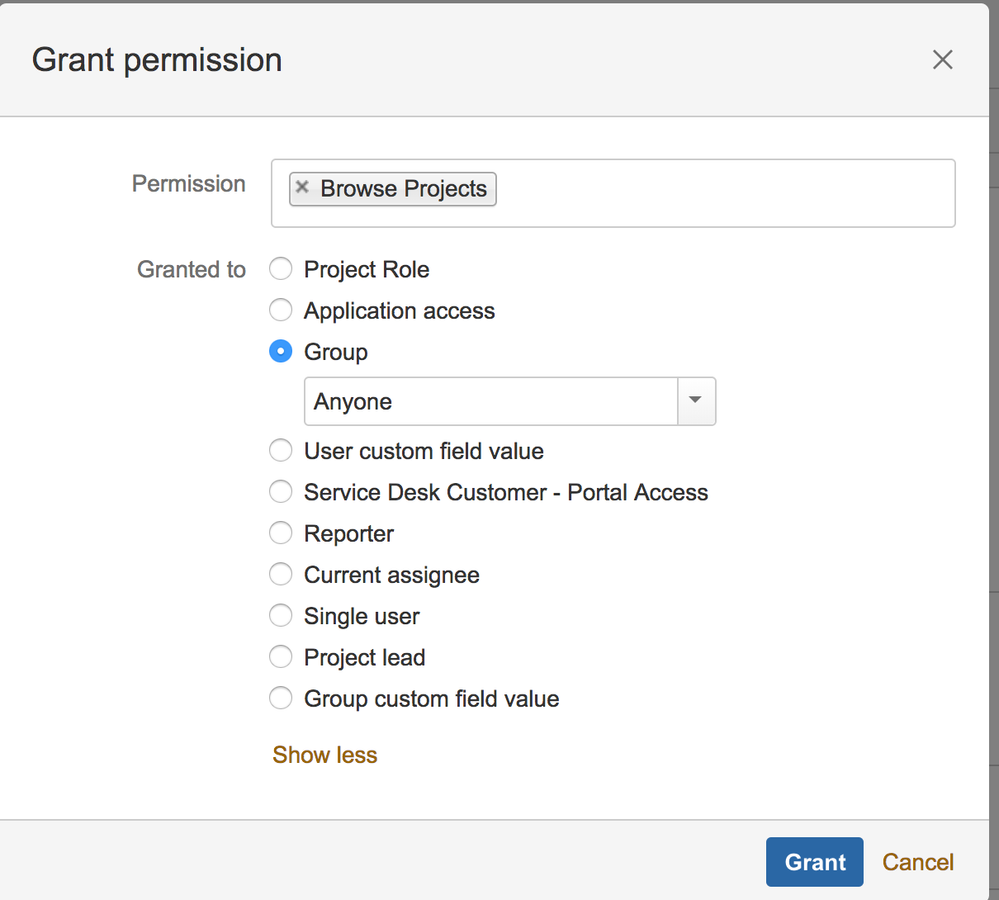Screen dimensions: 999x900
Task: Select the Project Role radio button
Action: pyautogui.click(x=281, y=269)
